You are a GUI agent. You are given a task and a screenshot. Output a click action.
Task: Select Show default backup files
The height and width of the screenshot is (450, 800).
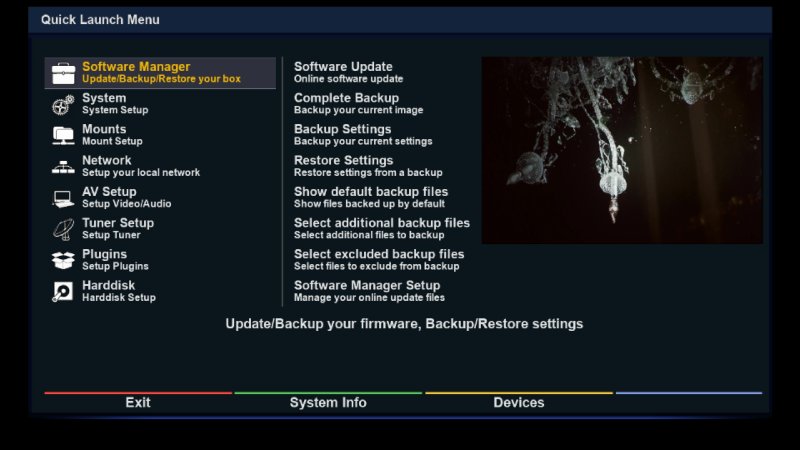371,197
